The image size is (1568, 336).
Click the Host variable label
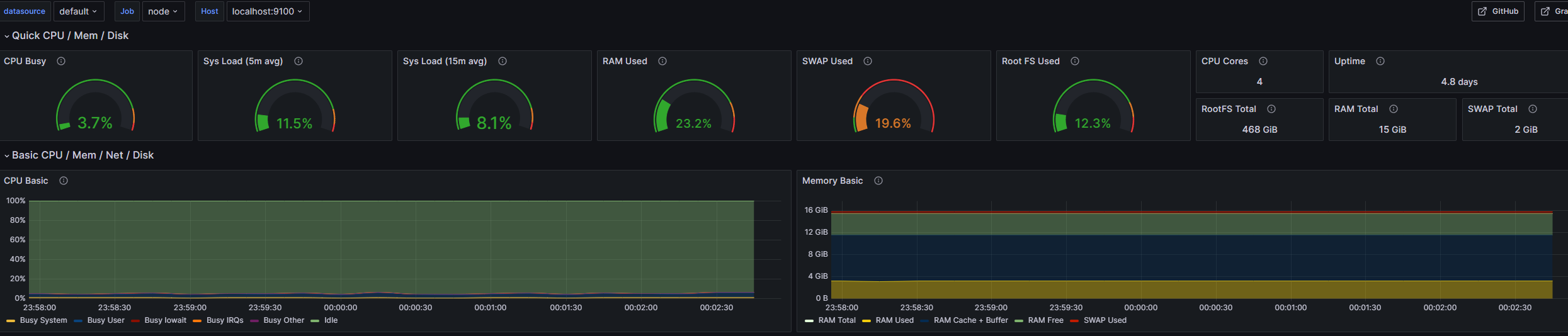(210, 11)
